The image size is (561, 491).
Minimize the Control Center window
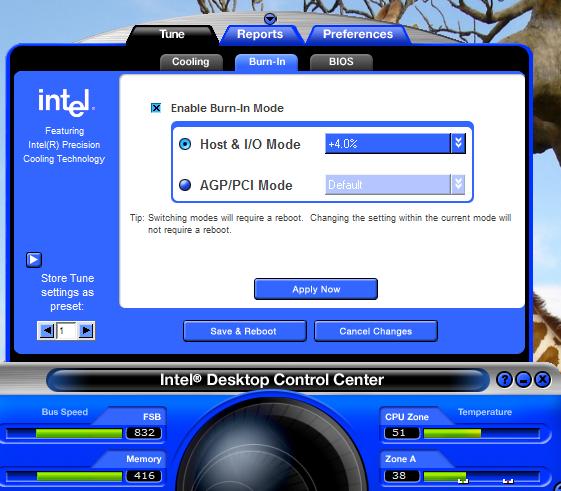523,379
